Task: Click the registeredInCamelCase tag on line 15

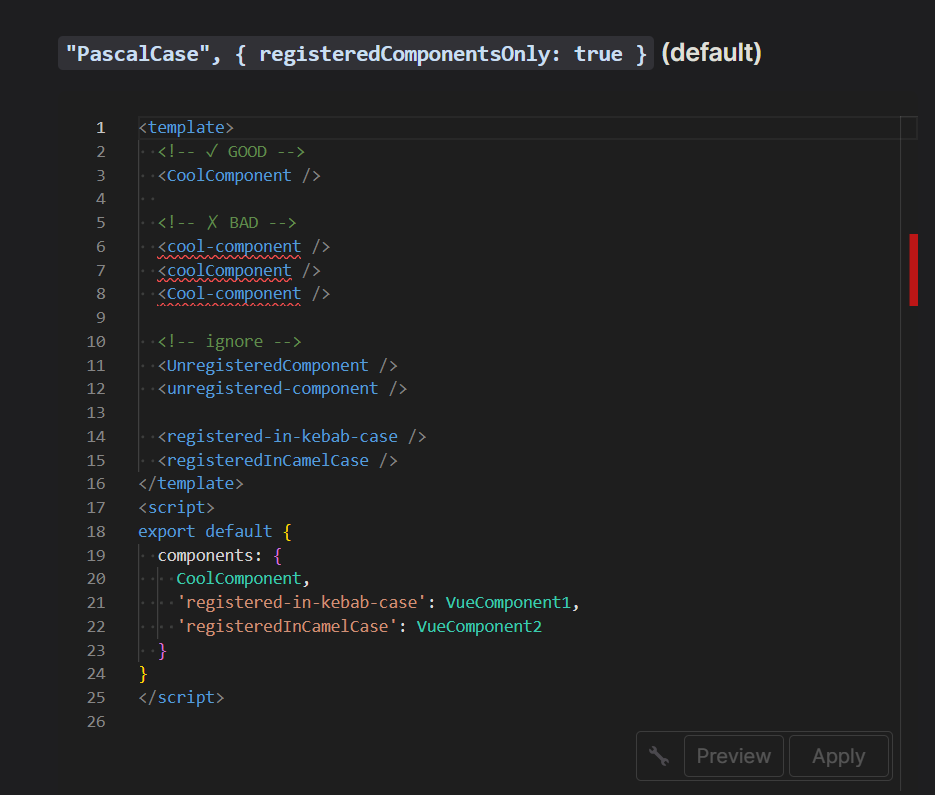Action: pos(266,460)
